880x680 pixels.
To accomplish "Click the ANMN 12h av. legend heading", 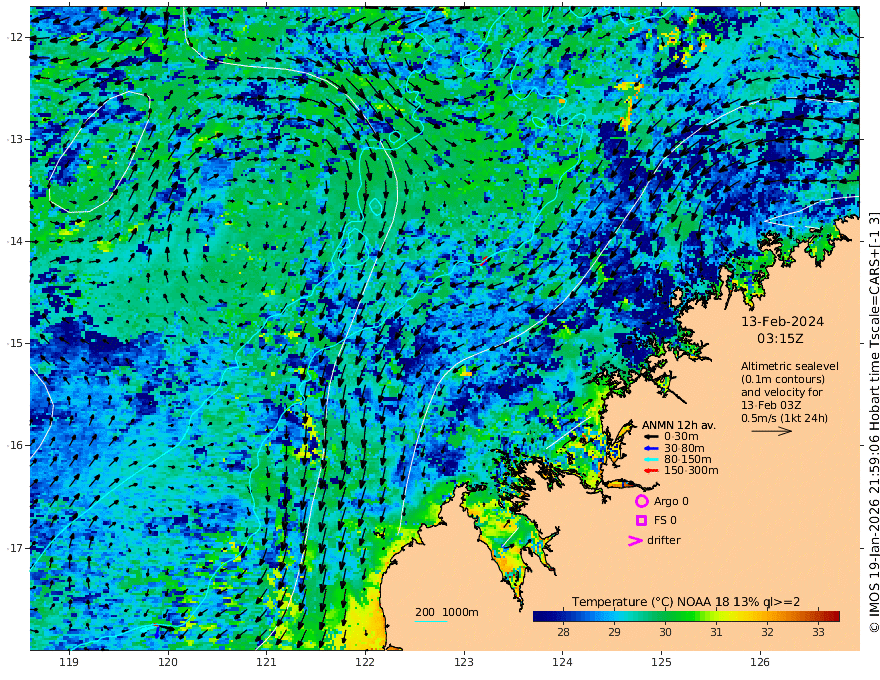I will pyautogui.click(x=679, y=425).
